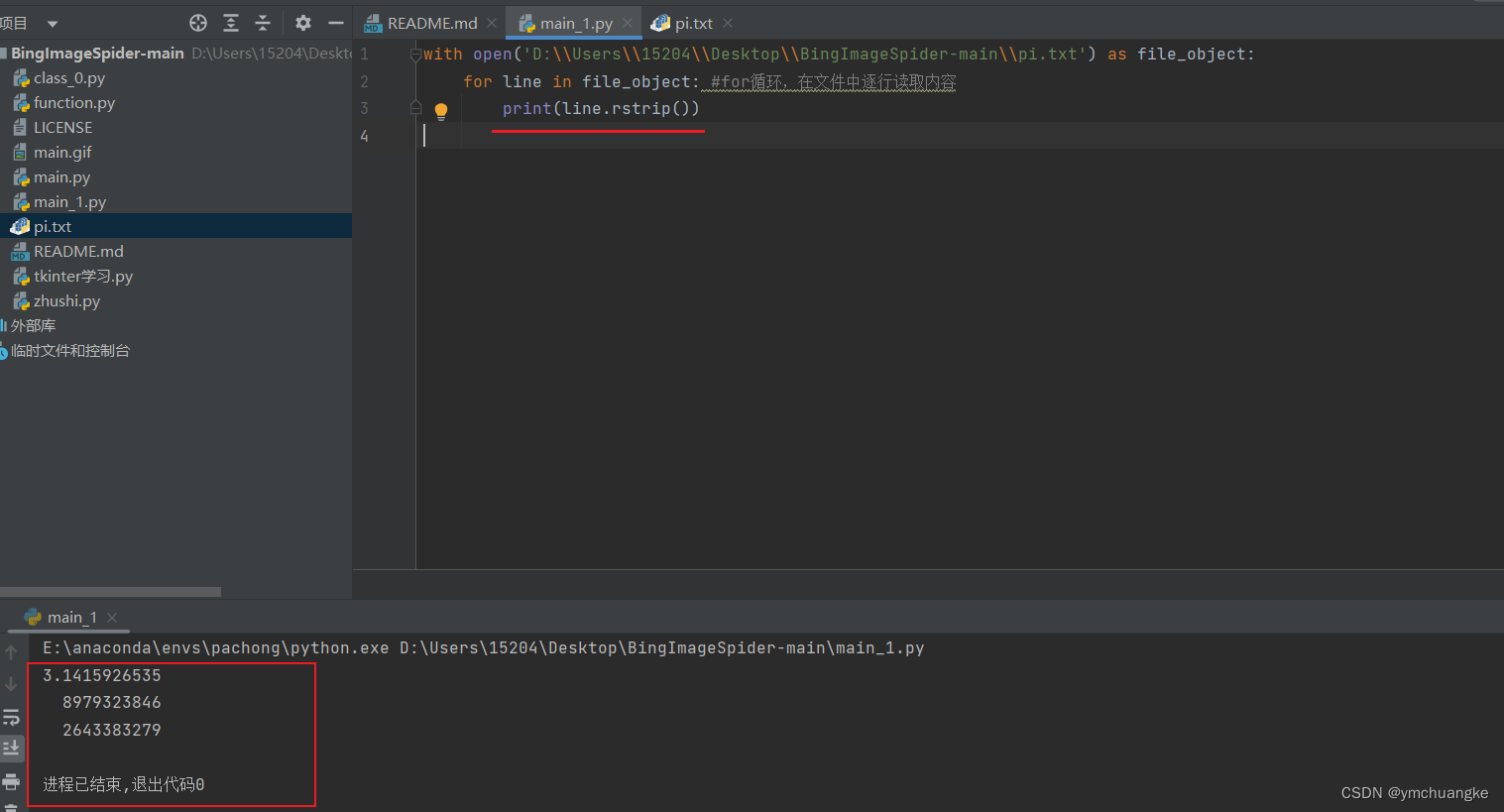This screenshot has width=1504, height=812.
Task: Toggle scroll to end in console
Action: [11, 748]
